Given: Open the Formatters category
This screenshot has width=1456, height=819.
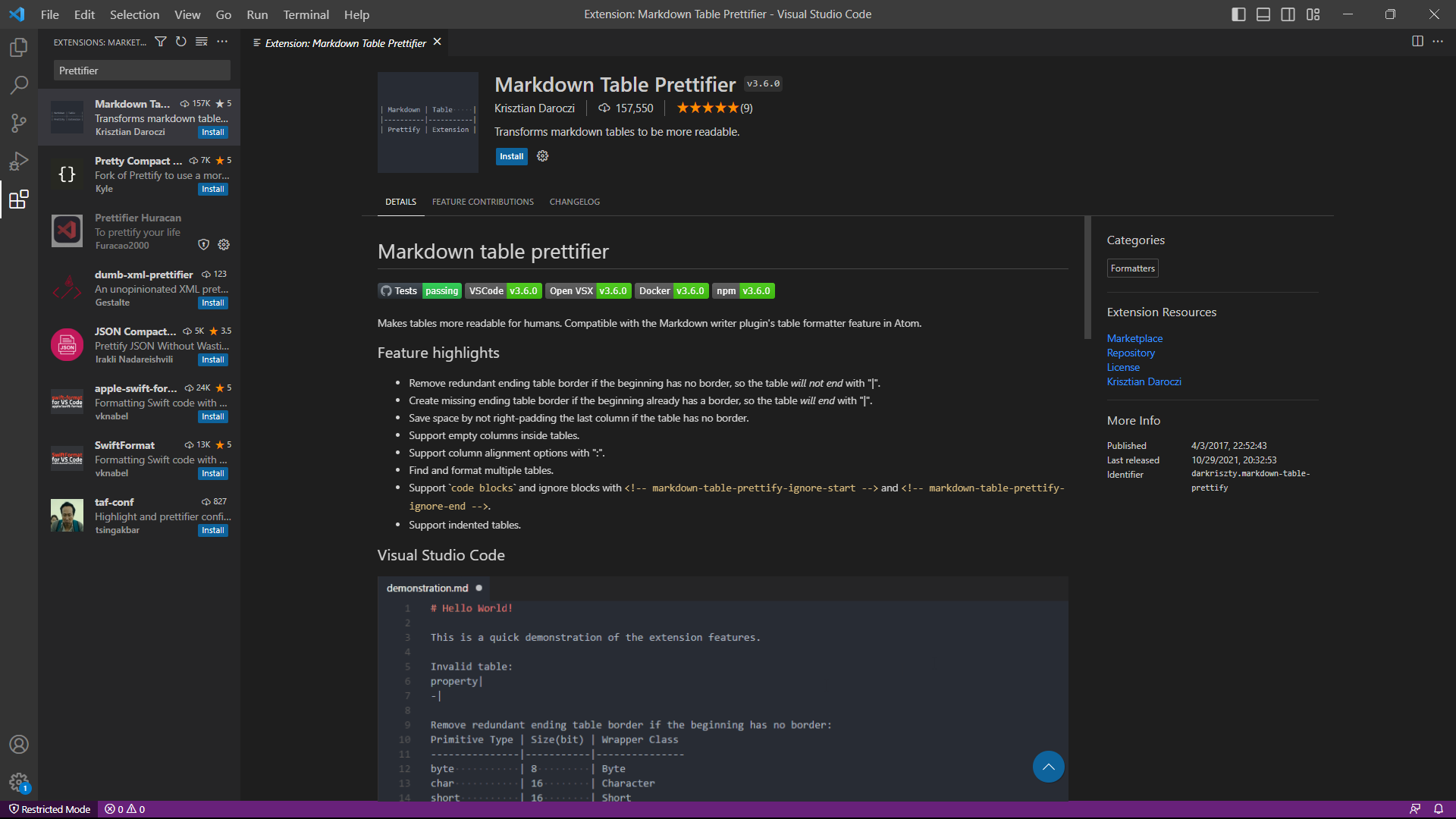Looking at the screenshot, I should (x=1133, y=268).
